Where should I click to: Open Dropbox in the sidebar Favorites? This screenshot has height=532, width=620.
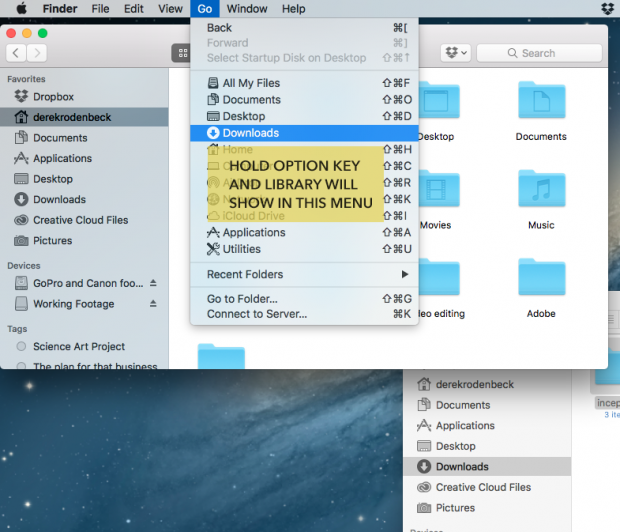click(84, 97)
